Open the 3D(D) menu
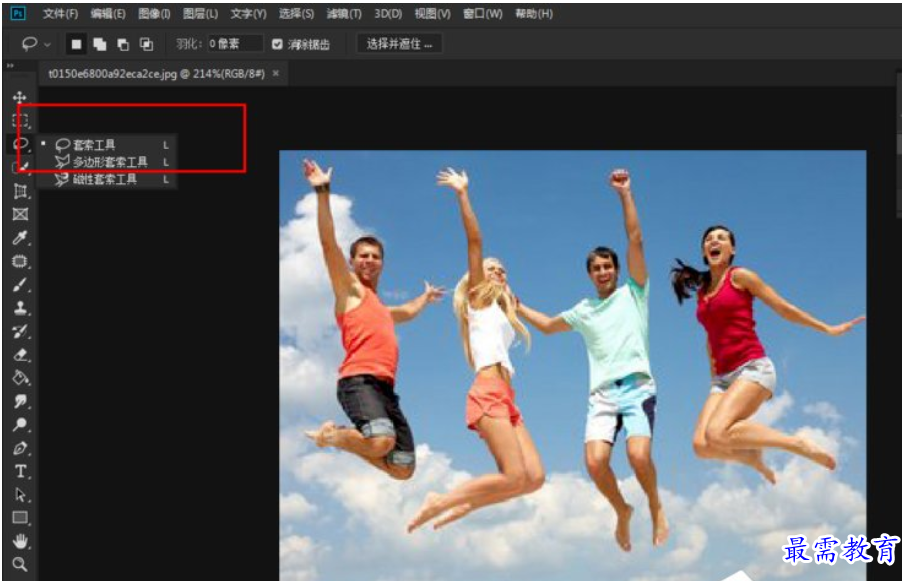 388,13
